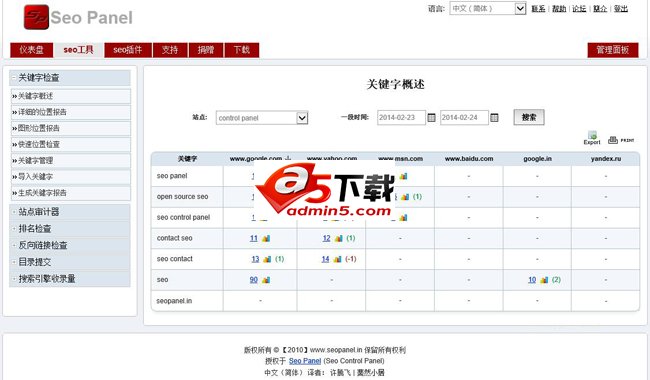Click the google.in column header

click(537, 159)
